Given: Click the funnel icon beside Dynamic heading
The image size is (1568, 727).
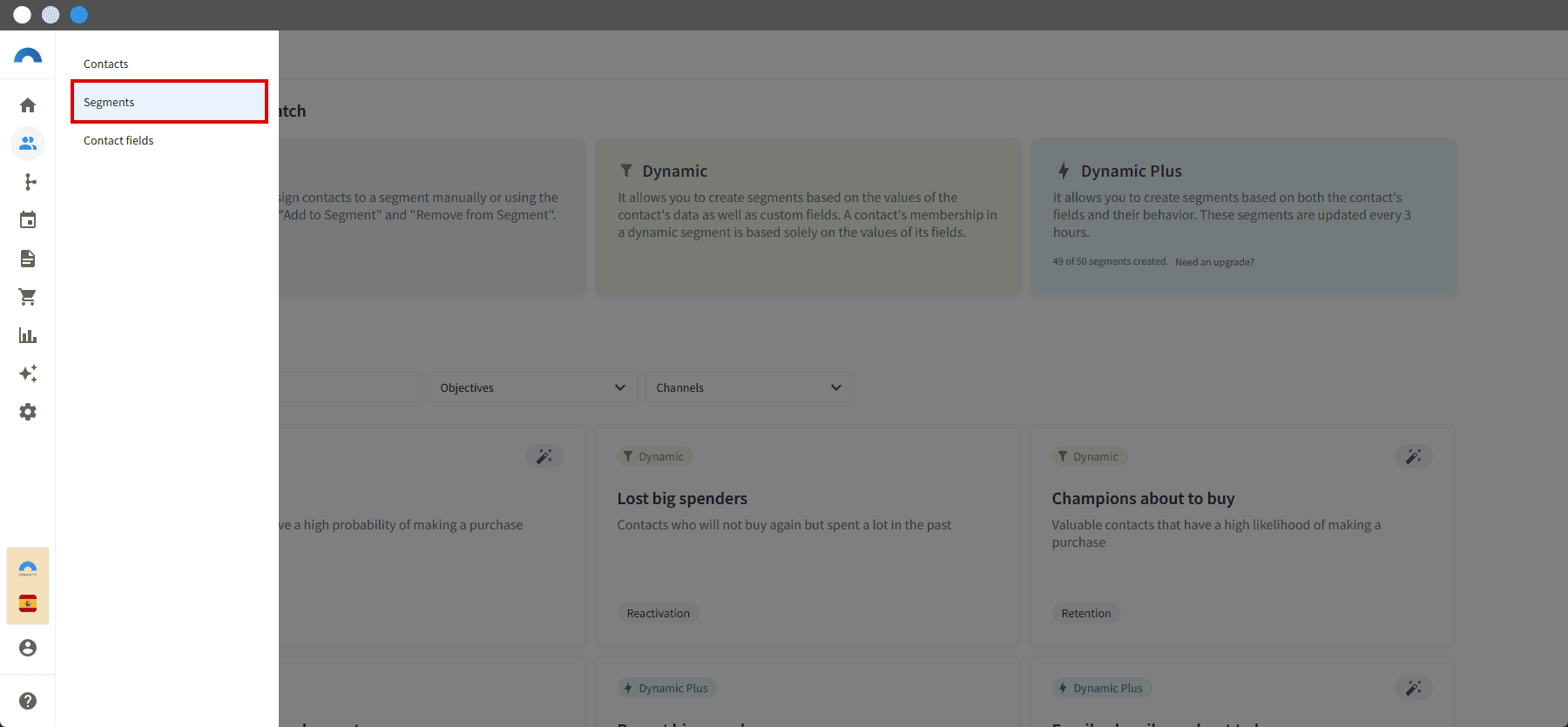Looking at the screenshot, I should 625,171.
